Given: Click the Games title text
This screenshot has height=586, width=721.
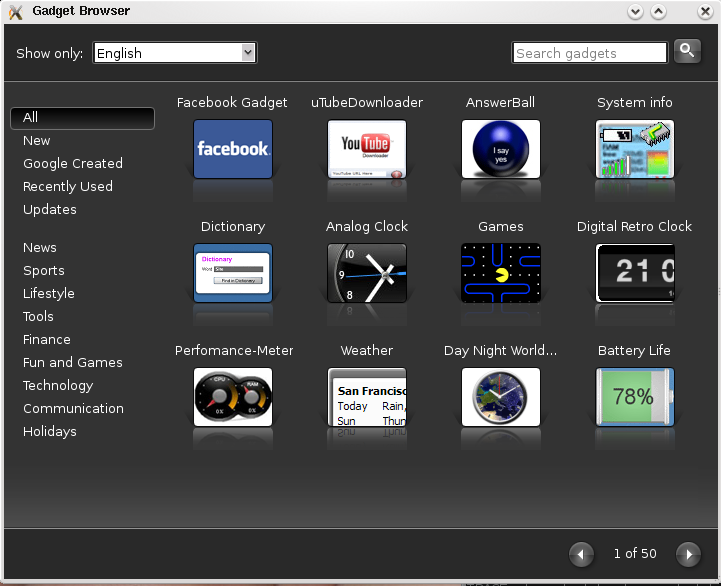Looking at the screenshot, I should point(501,227).
